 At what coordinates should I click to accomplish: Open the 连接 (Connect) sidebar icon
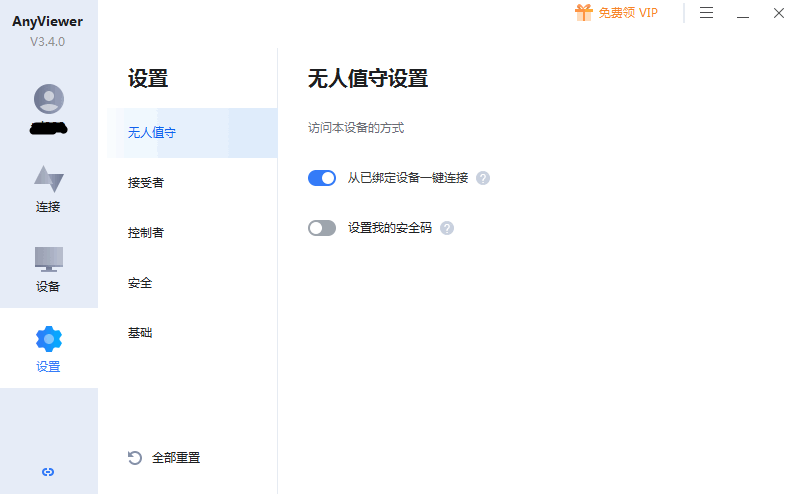[x=48, y=180]
